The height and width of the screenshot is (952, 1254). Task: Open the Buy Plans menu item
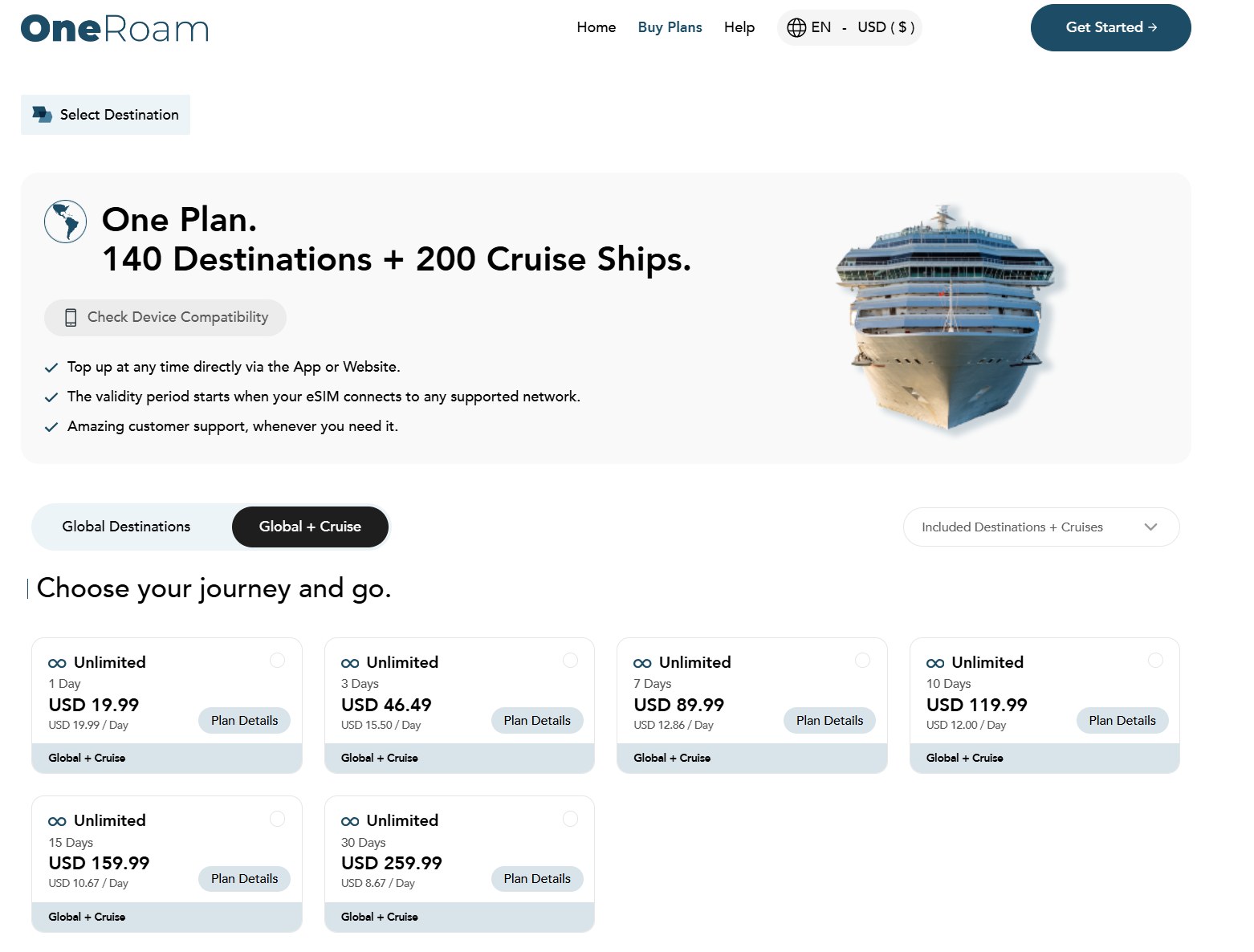(x=670, y=26)
